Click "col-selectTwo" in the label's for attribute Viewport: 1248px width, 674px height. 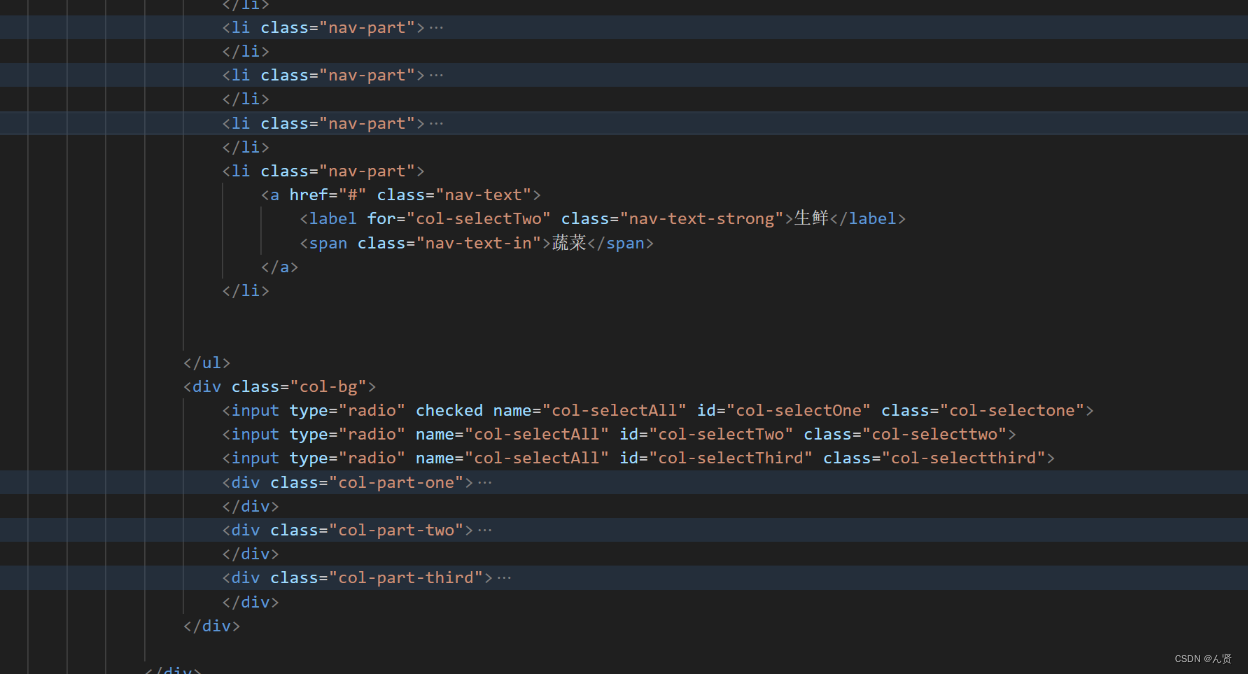[479, 219]
